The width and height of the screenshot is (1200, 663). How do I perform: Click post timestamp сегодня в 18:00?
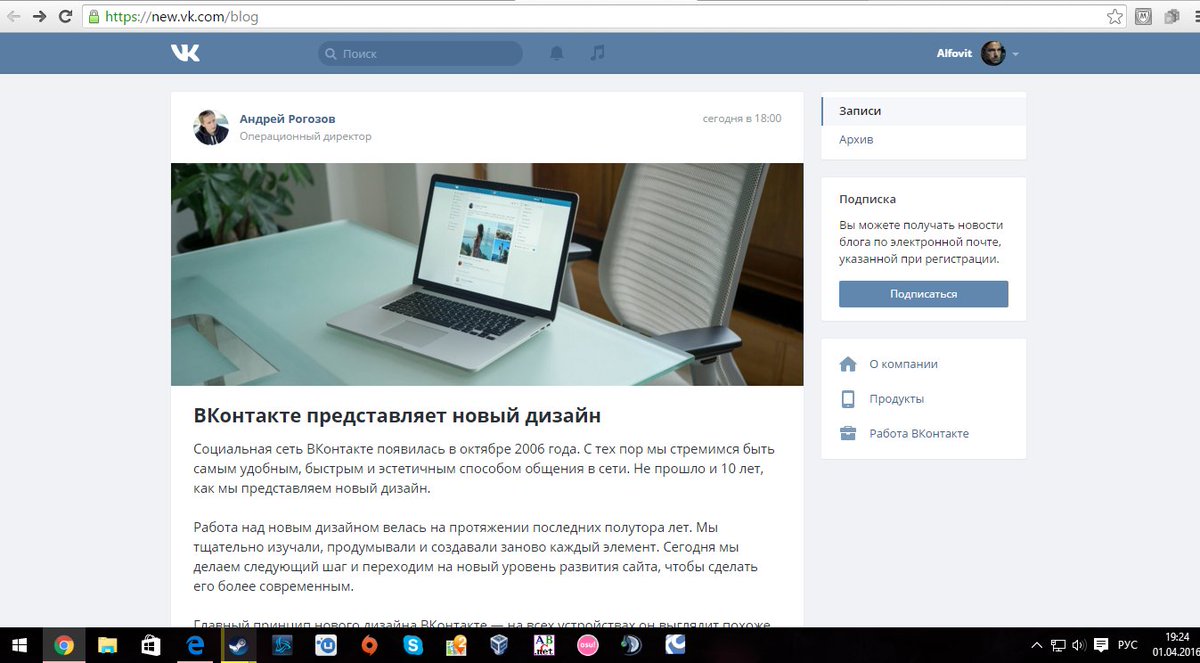[742, 118]
